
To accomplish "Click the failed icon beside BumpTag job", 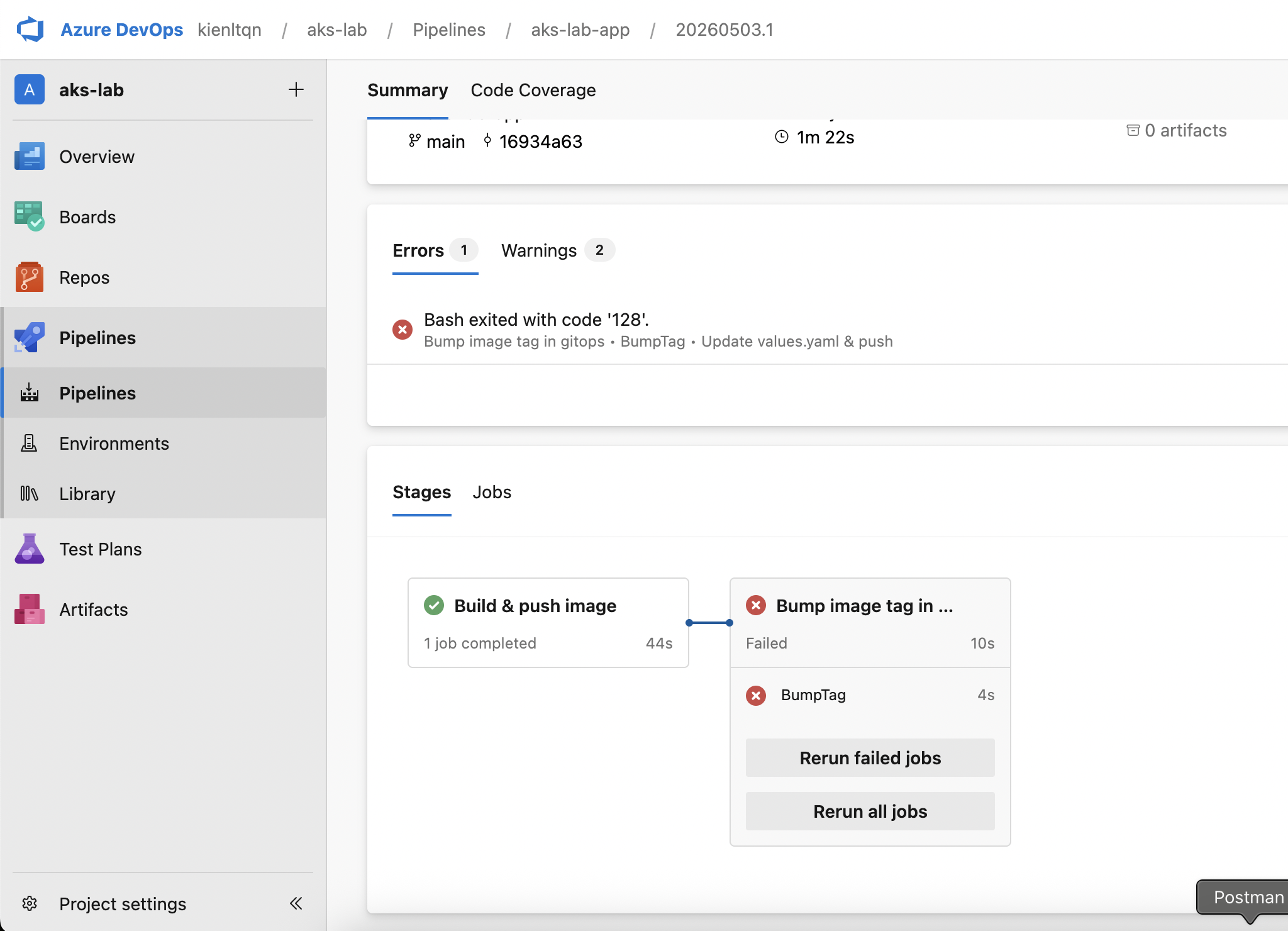I will [756, 695].
